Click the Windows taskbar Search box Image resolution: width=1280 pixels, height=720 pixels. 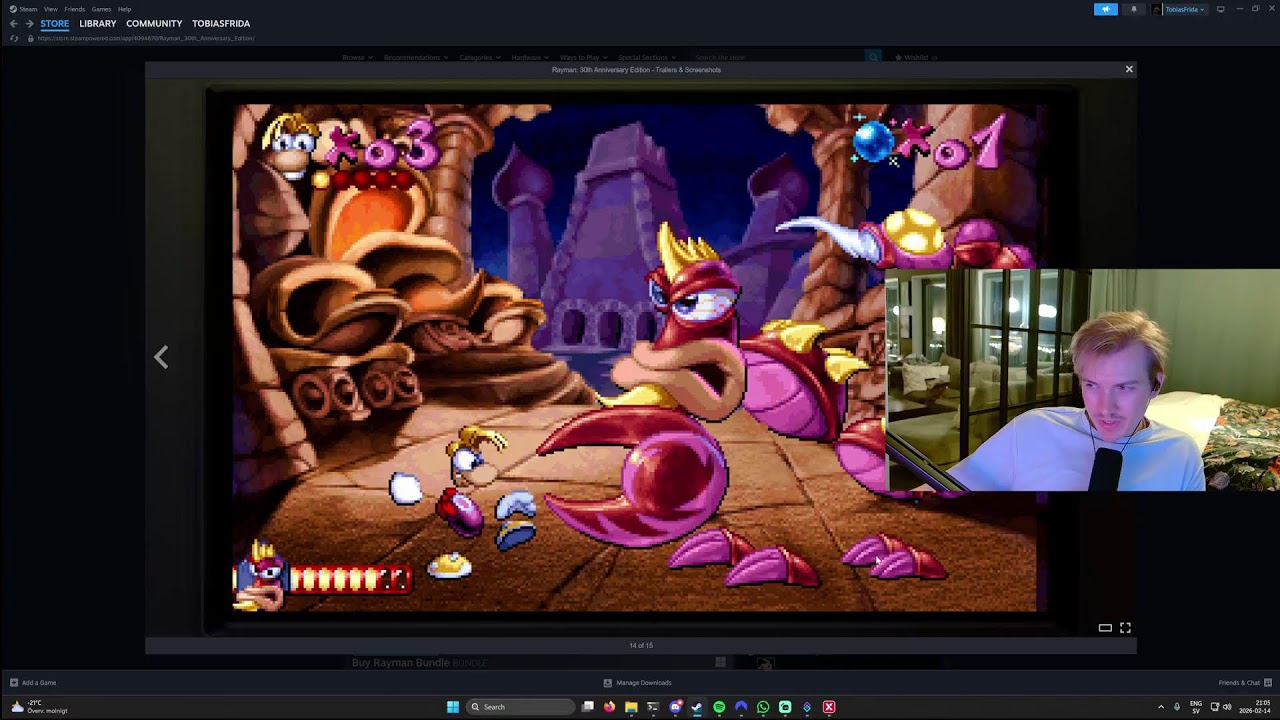520,707
